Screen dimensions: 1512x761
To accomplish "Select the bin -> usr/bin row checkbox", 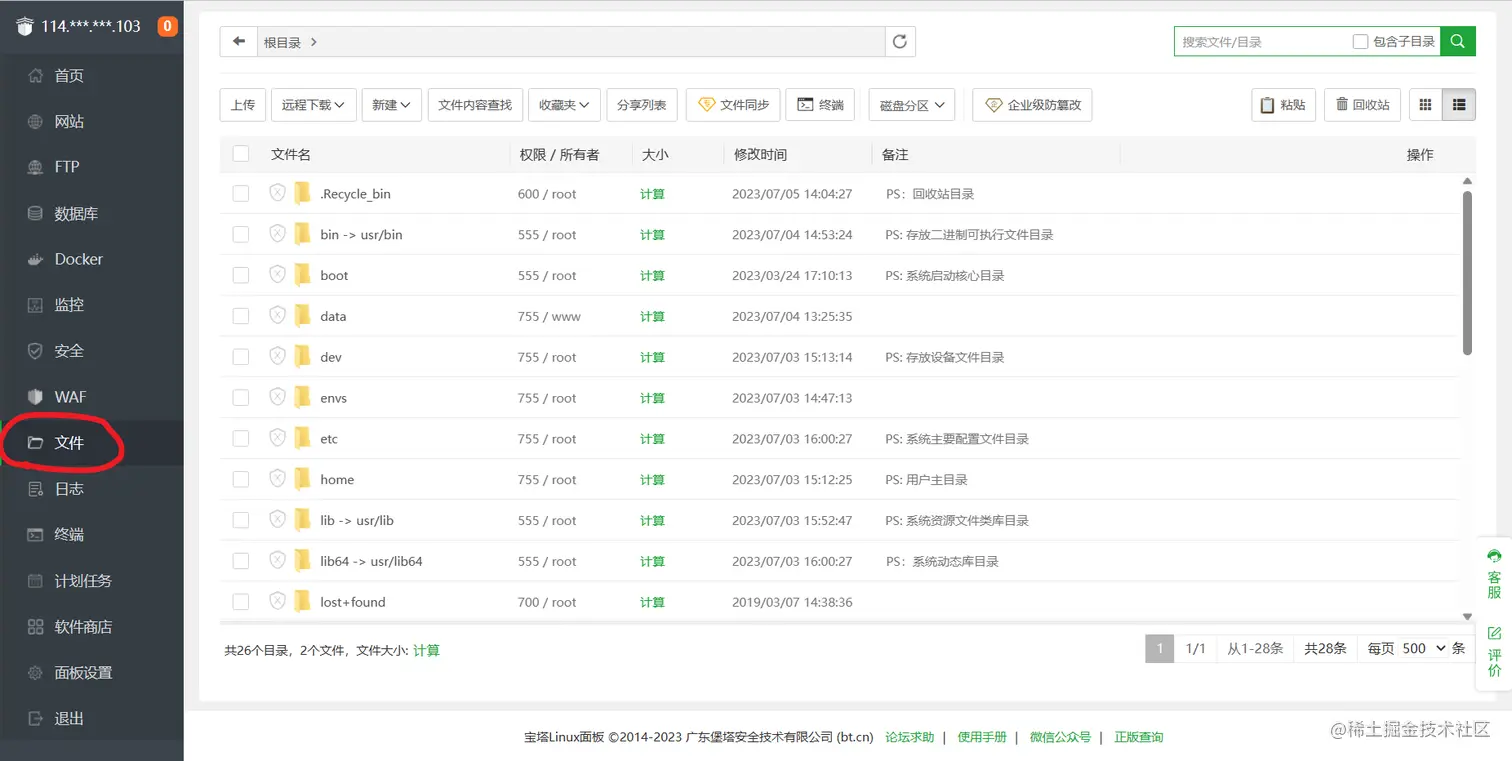I will click(241, 234).
